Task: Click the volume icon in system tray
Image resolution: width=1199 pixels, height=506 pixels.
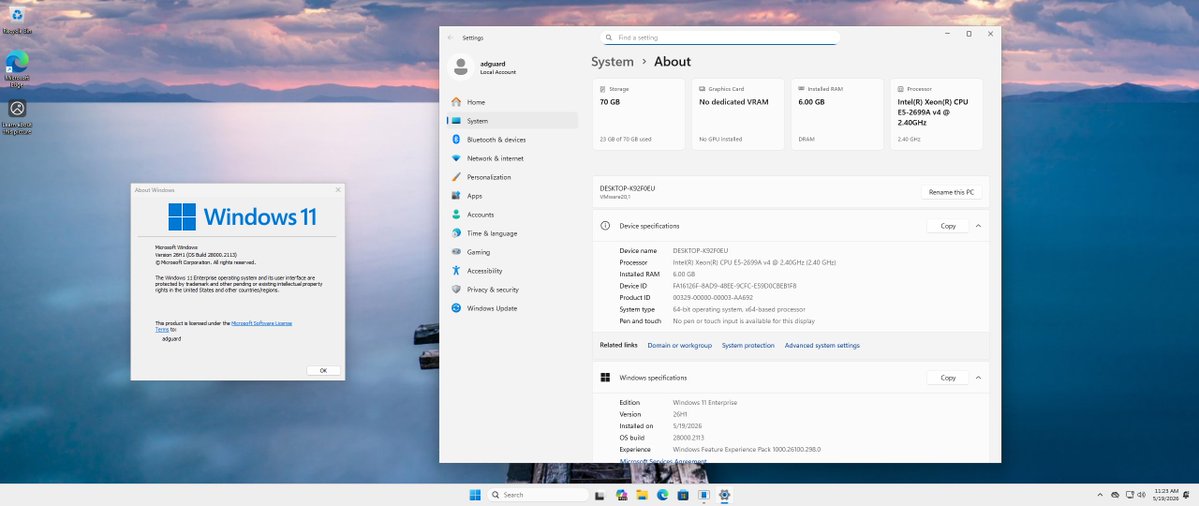Action: 1142,495
